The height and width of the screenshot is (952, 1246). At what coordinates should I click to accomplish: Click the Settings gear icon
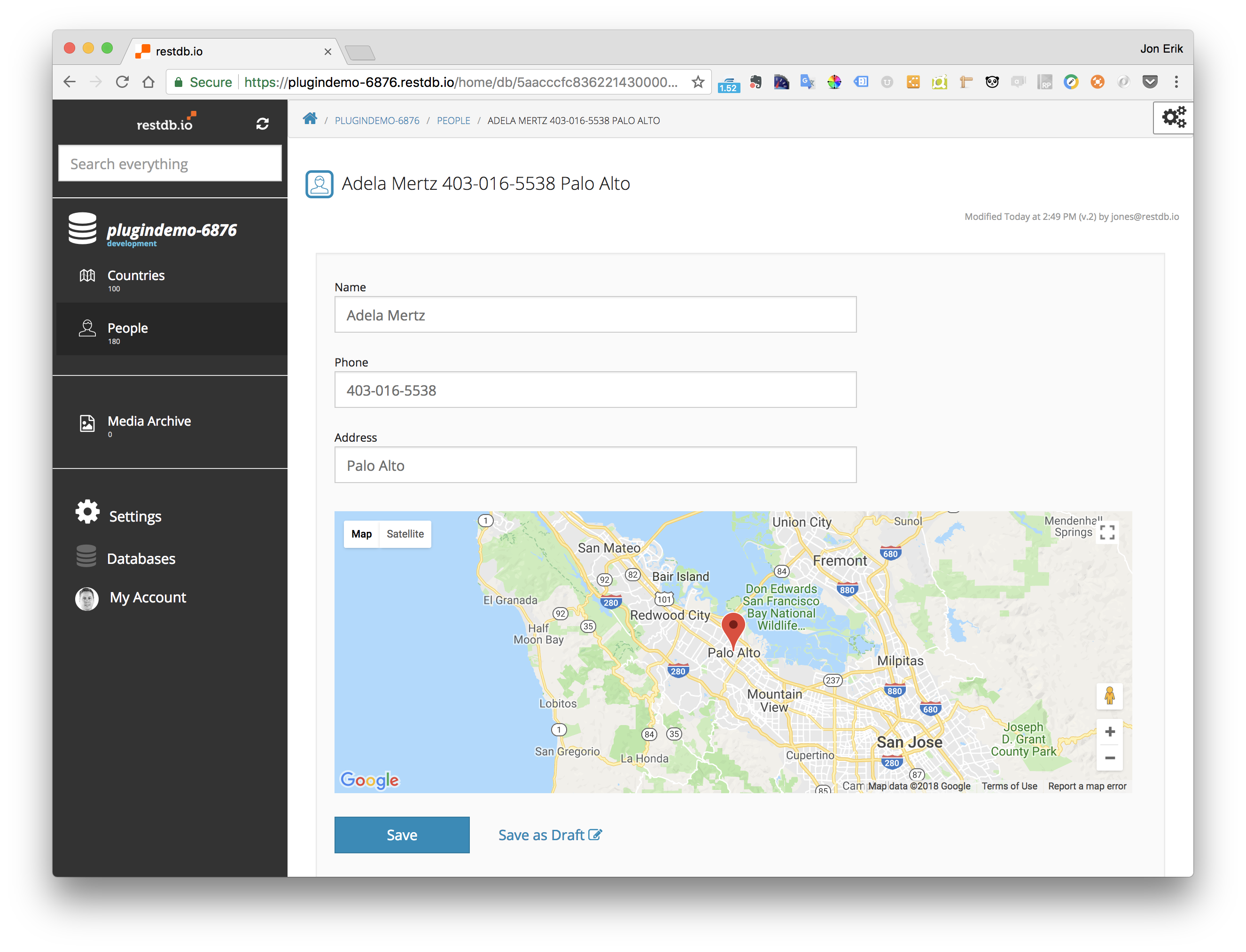tap(87, 516)
